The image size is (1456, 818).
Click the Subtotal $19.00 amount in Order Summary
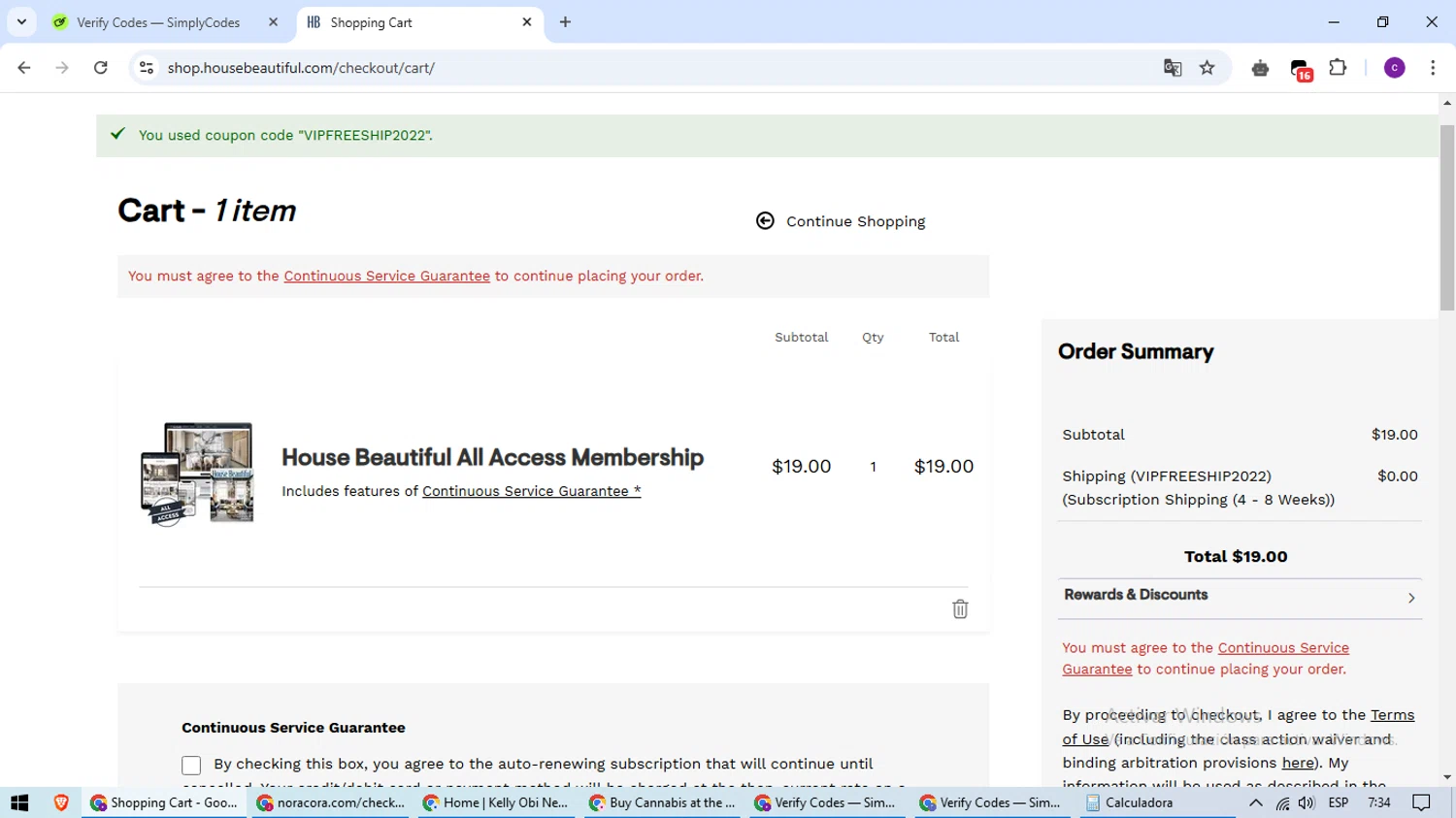pos(1394,435)
